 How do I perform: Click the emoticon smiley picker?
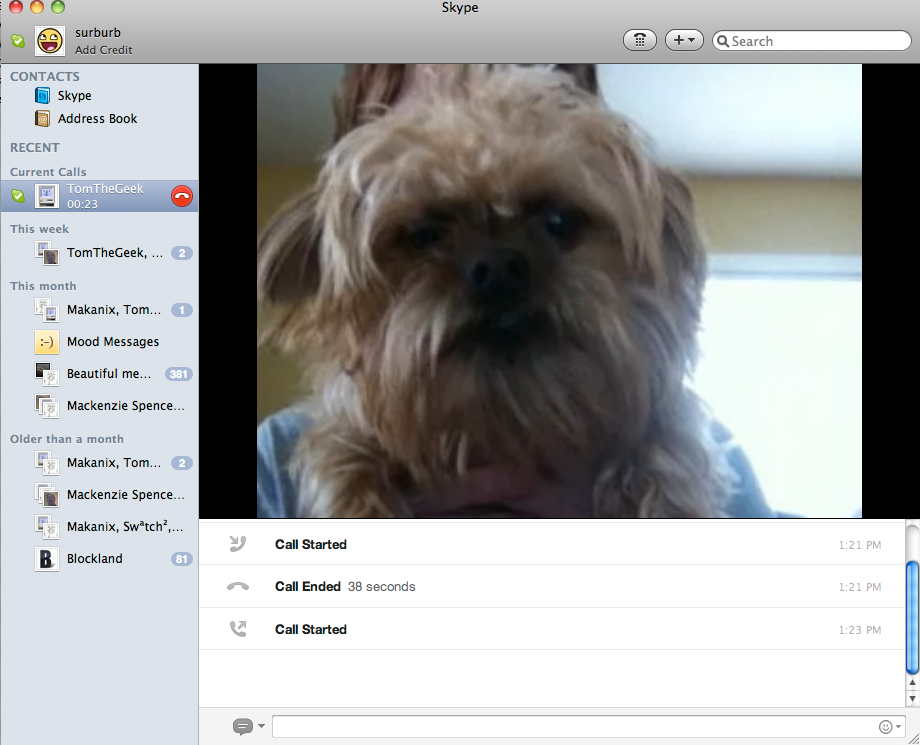click(884, 727)
